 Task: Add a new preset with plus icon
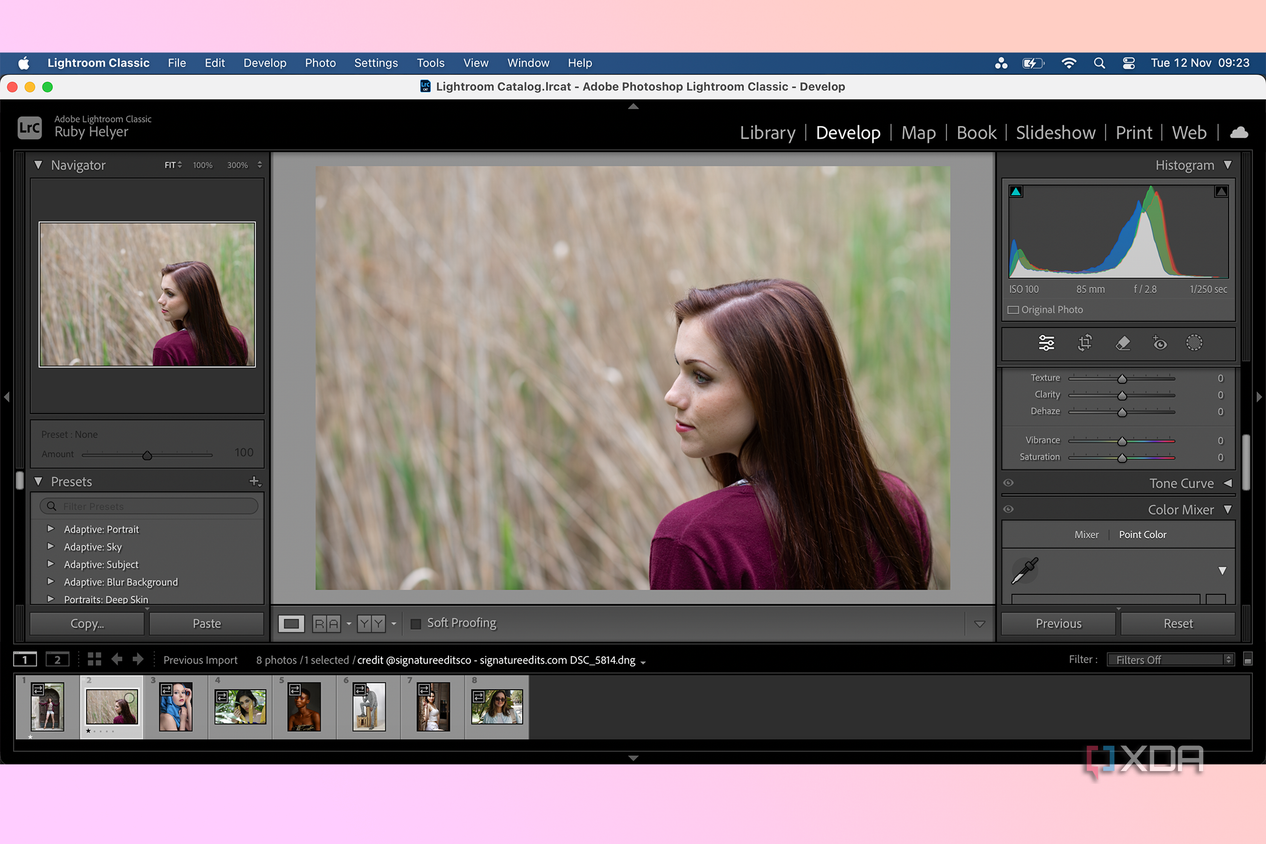[254, 481]
